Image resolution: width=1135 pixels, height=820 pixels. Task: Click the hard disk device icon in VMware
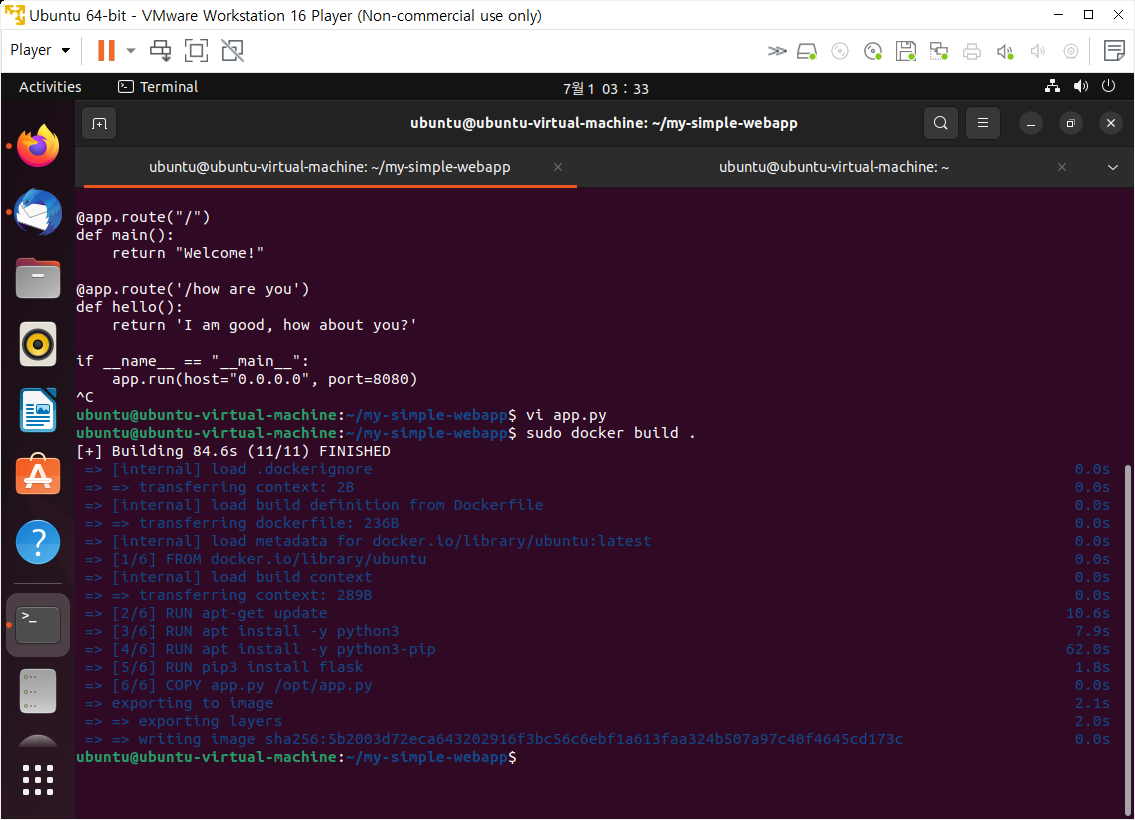807,51
